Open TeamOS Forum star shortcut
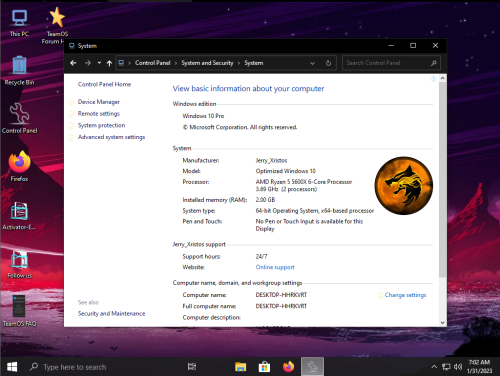 point(57,25)
